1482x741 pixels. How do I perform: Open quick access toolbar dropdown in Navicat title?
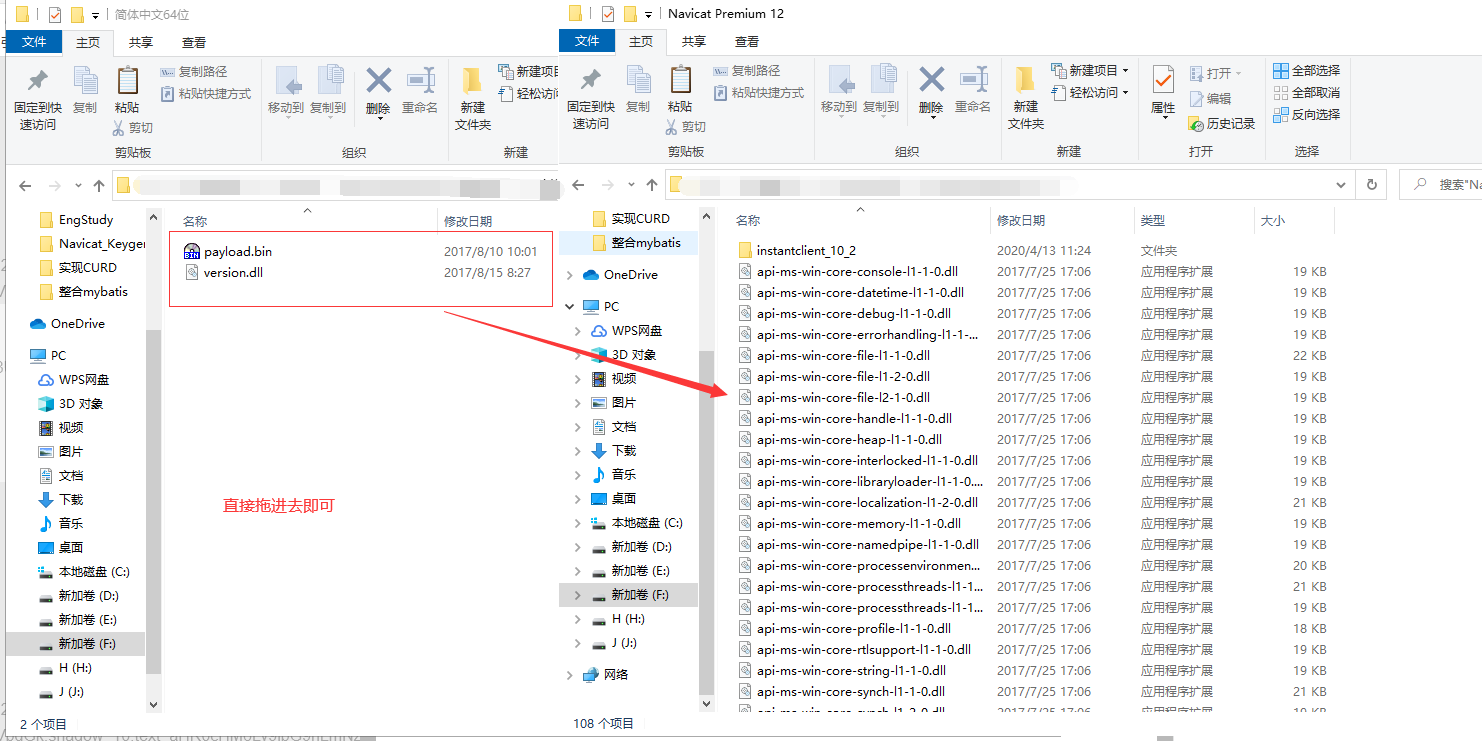click(648, 14)
